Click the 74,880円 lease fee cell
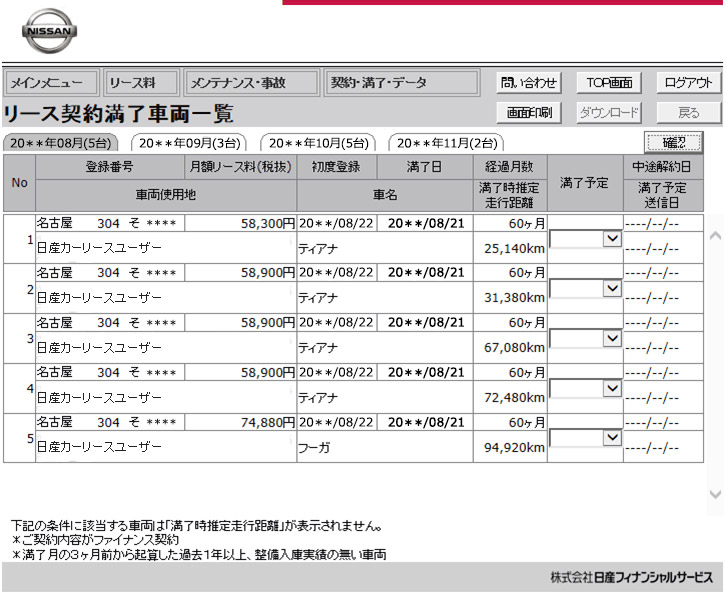726x592 pixels. click(x=240, y=422)
